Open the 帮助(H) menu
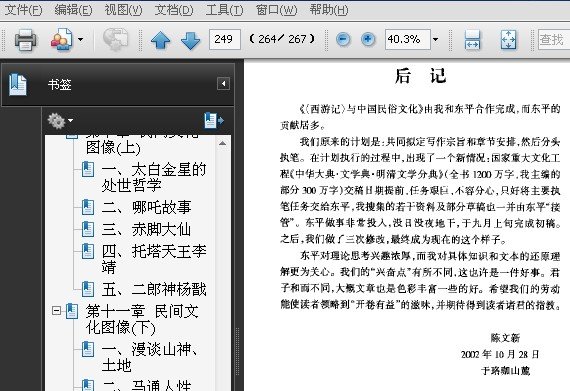This screenshot has height=391, width=570. [329, 10]
